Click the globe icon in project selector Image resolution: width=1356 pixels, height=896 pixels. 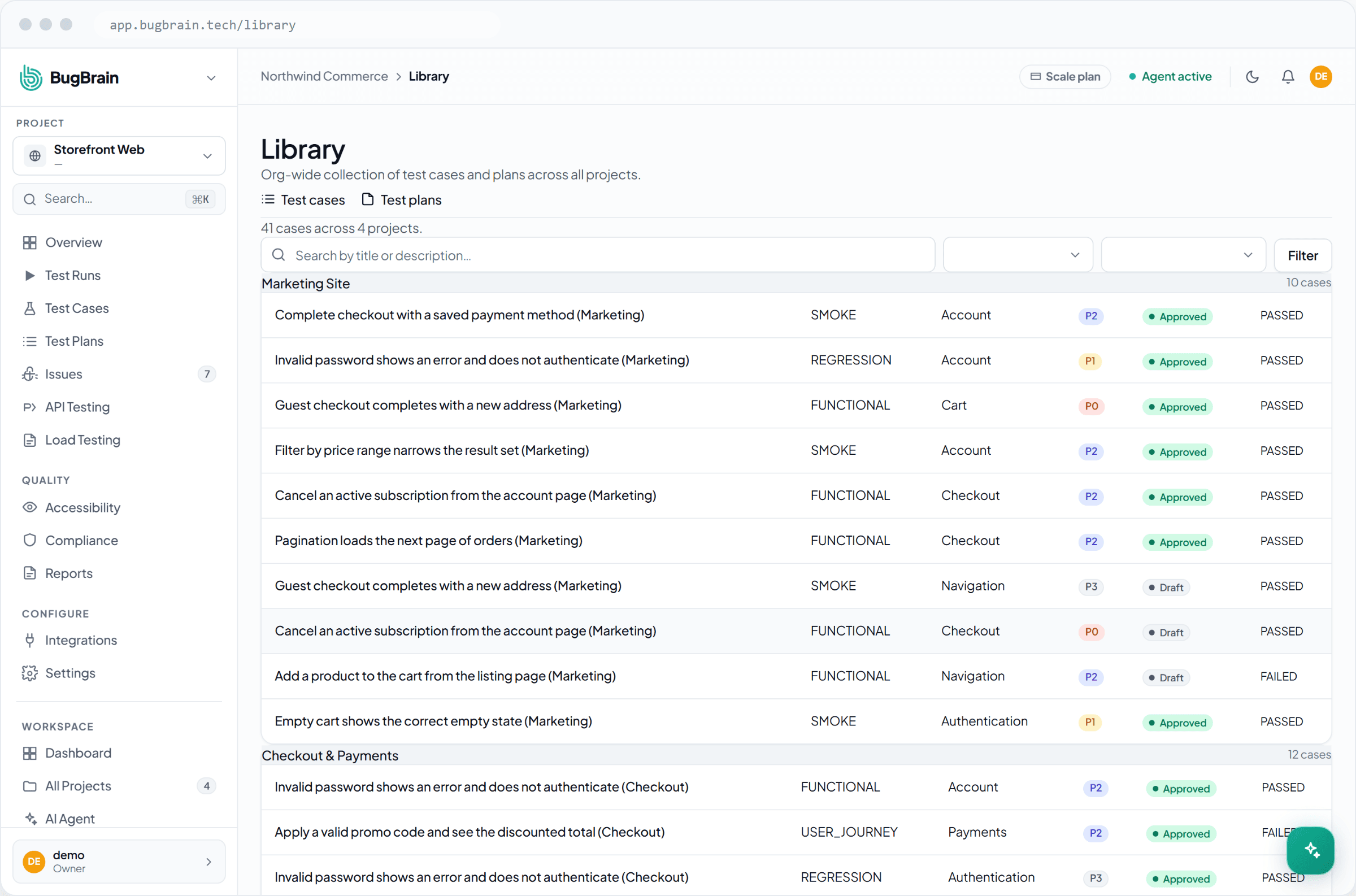(x=35, y=155)
